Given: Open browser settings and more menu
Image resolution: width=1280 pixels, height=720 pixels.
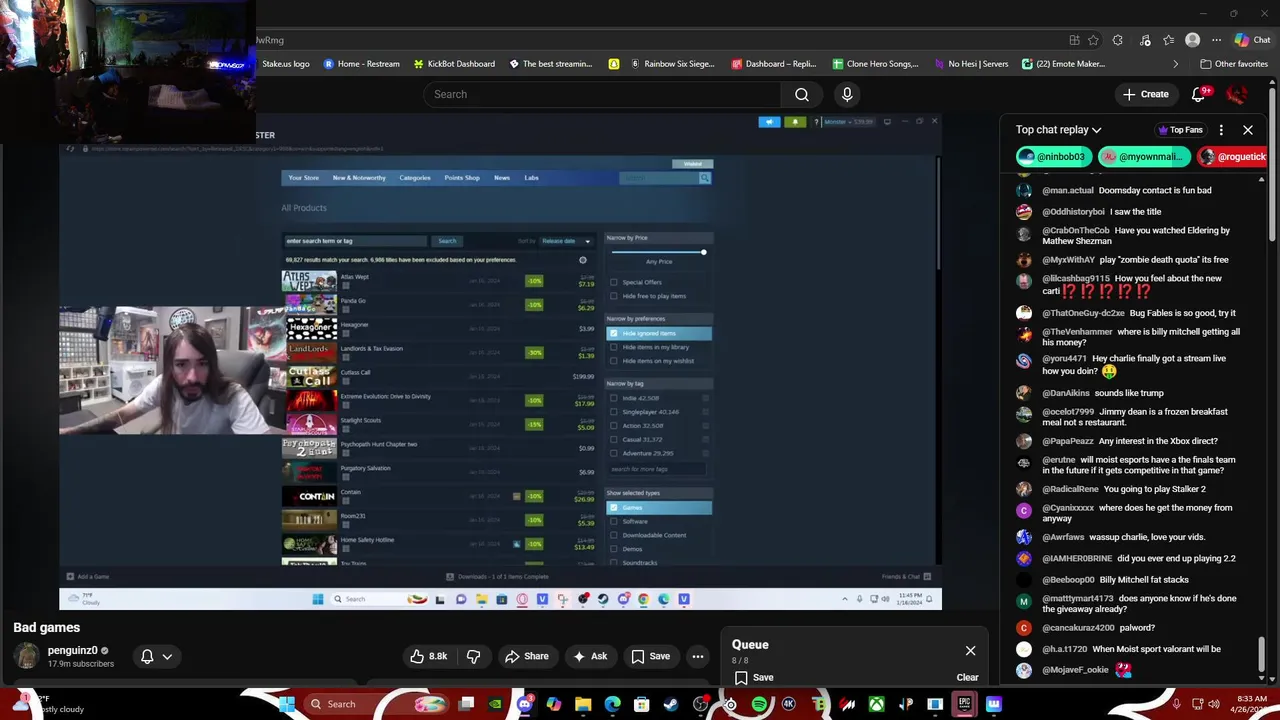Looking at the screenshot, I should point(1216,40).
